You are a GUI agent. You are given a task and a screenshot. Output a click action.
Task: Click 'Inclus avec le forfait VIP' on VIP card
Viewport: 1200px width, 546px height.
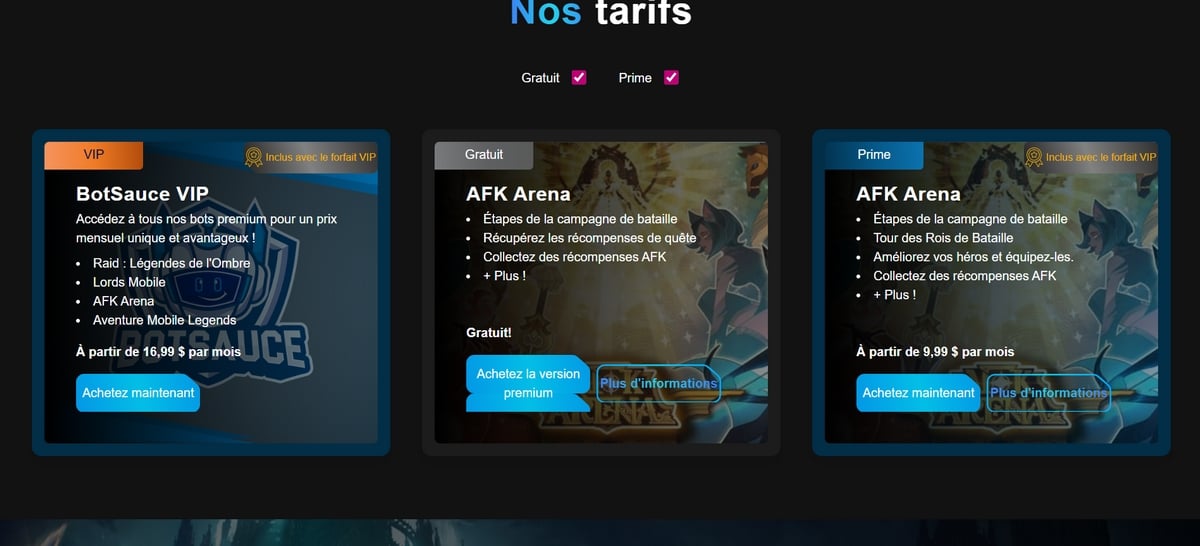[321, 157]
